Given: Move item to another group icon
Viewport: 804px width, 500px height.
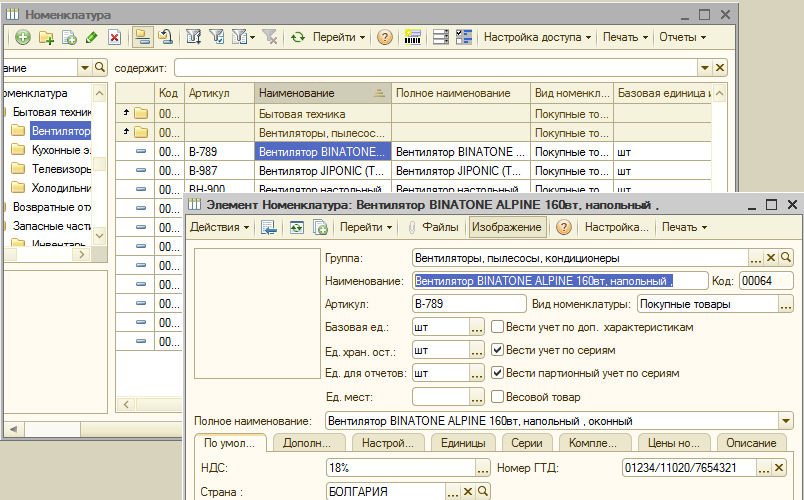Looking at the screenshot, I should point(165,37).
